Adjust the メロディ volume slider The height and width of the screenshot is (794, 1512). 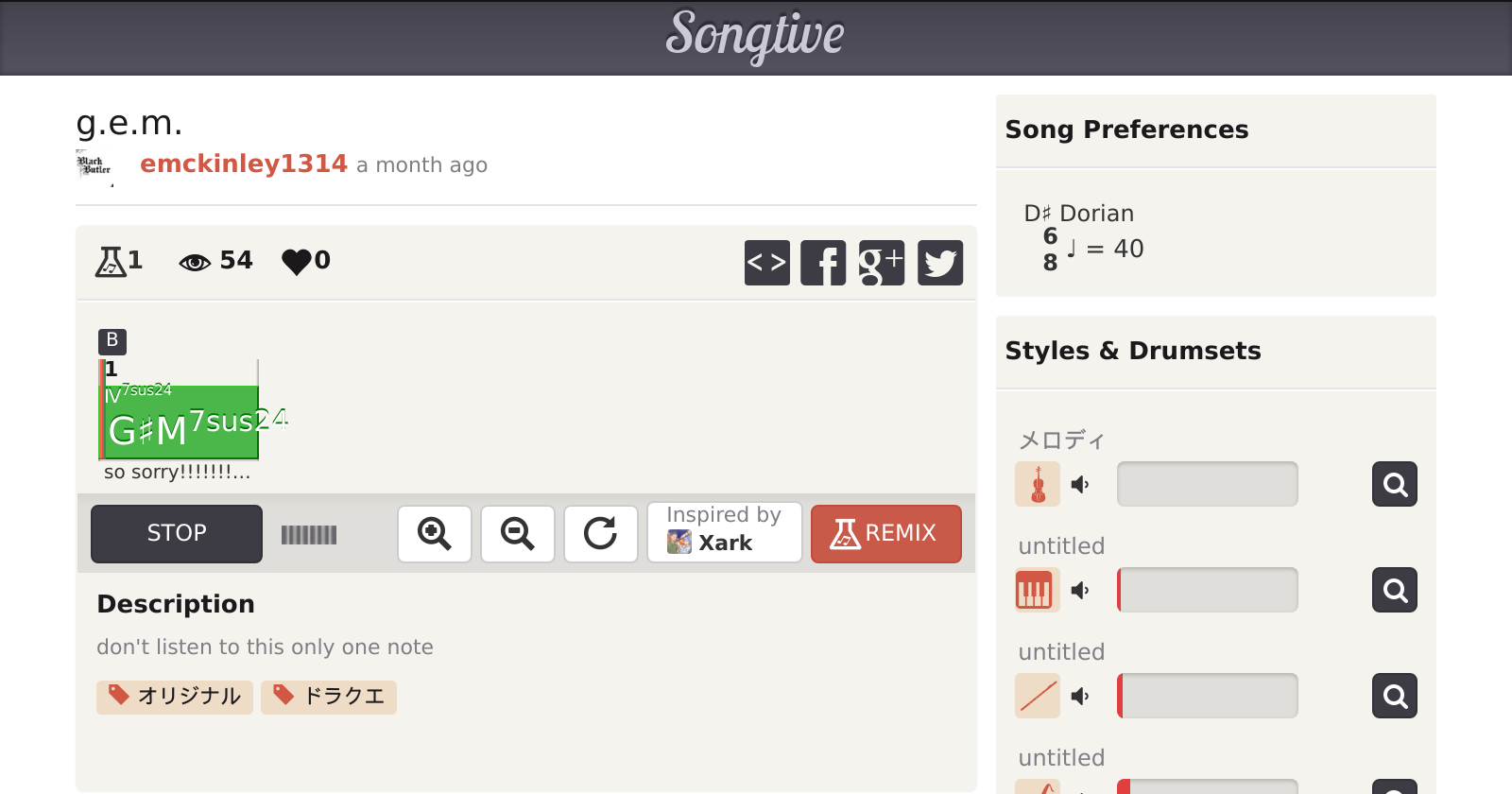pyautogui.click(x=1207, y=484)
